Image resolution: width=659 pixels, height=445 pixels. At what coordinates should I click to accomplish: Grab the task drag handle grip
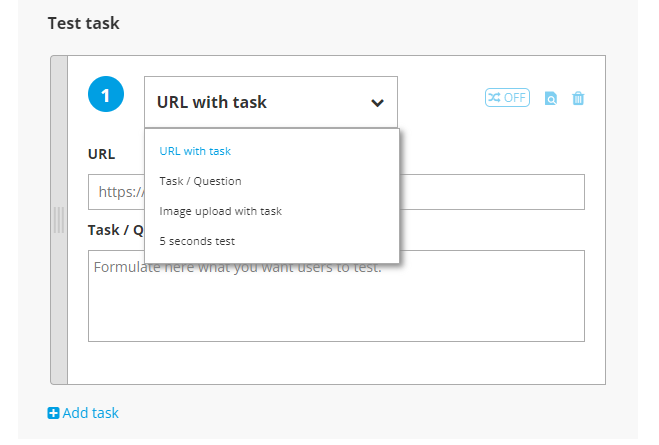click(x=59, y=220)
